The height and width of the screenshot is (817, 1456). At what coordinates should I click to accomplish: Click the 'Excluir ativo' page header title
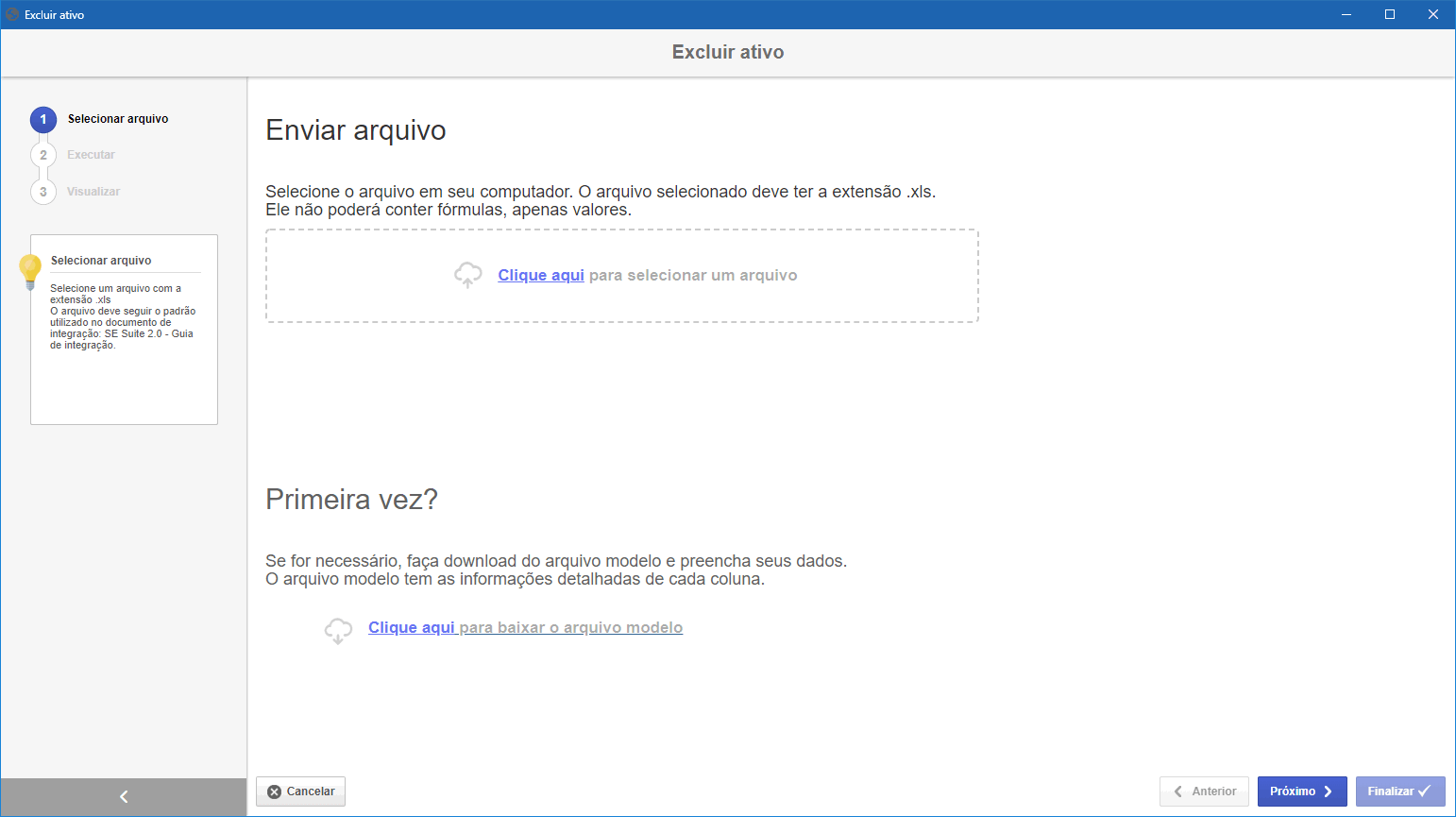pyautogui.click(x=728, y=52)
